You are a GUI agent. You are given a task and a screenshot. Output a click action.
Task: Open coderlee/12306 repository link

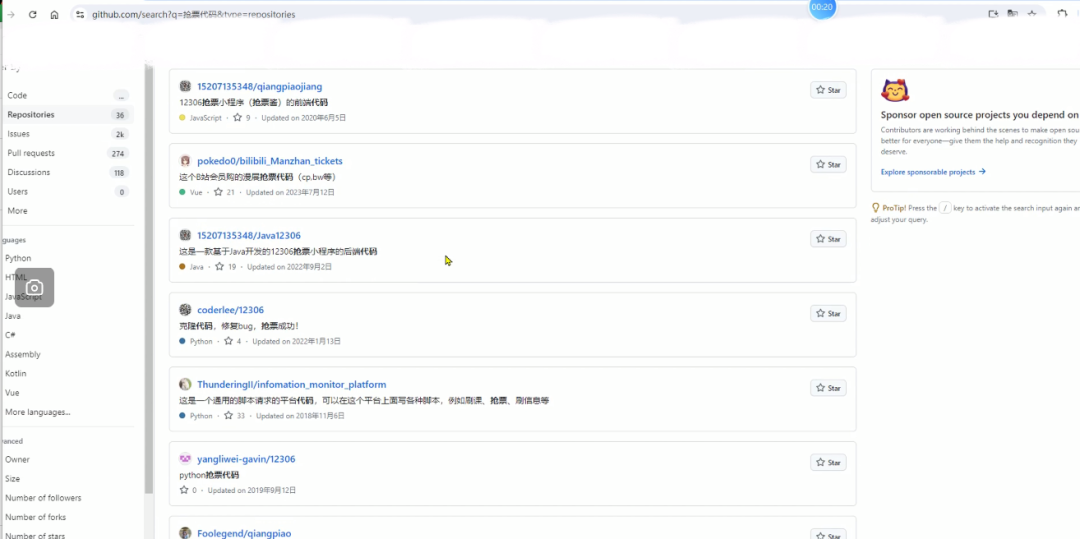[231, 310]
